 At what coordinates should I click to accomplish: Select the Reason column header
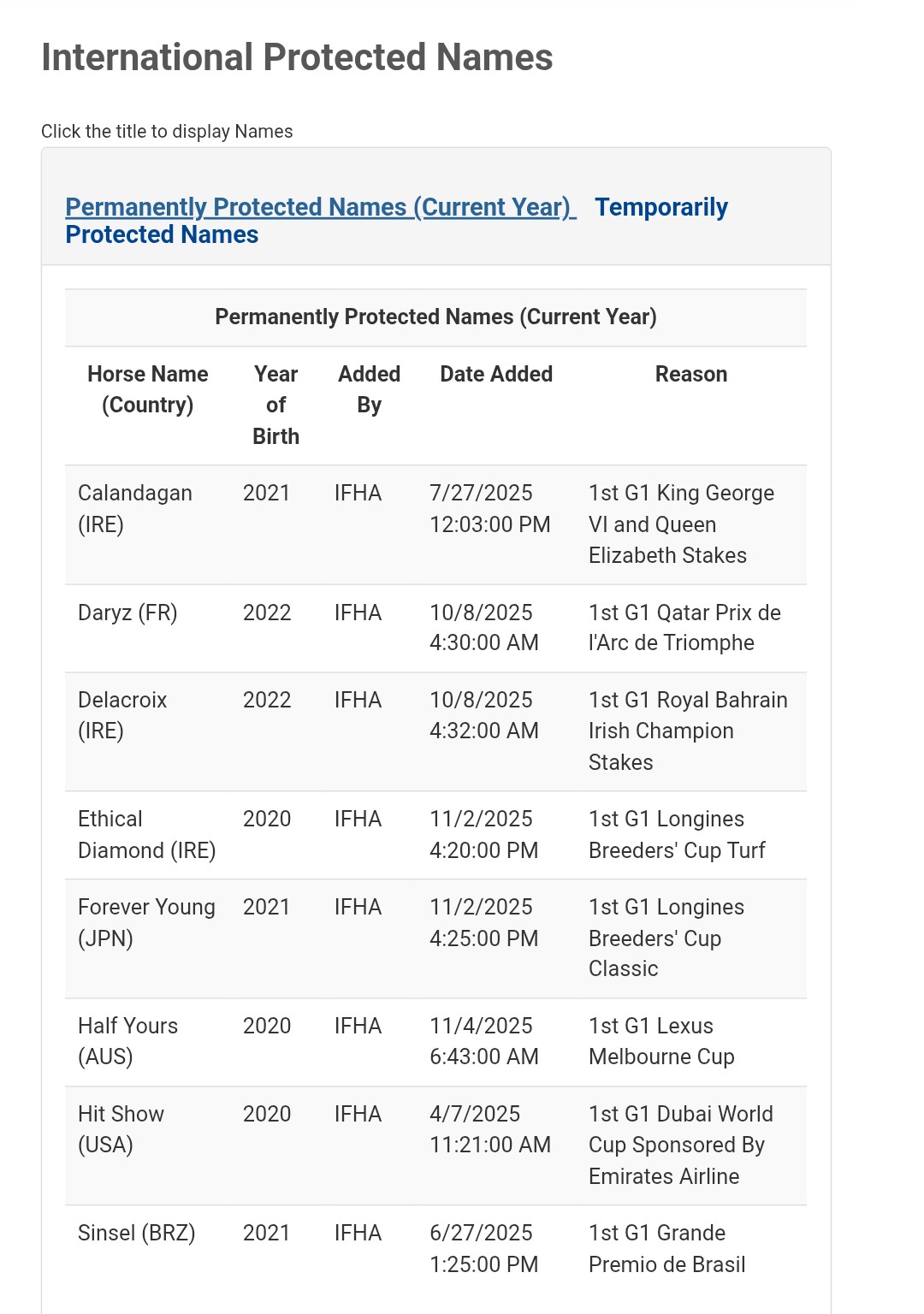point(691,374)
